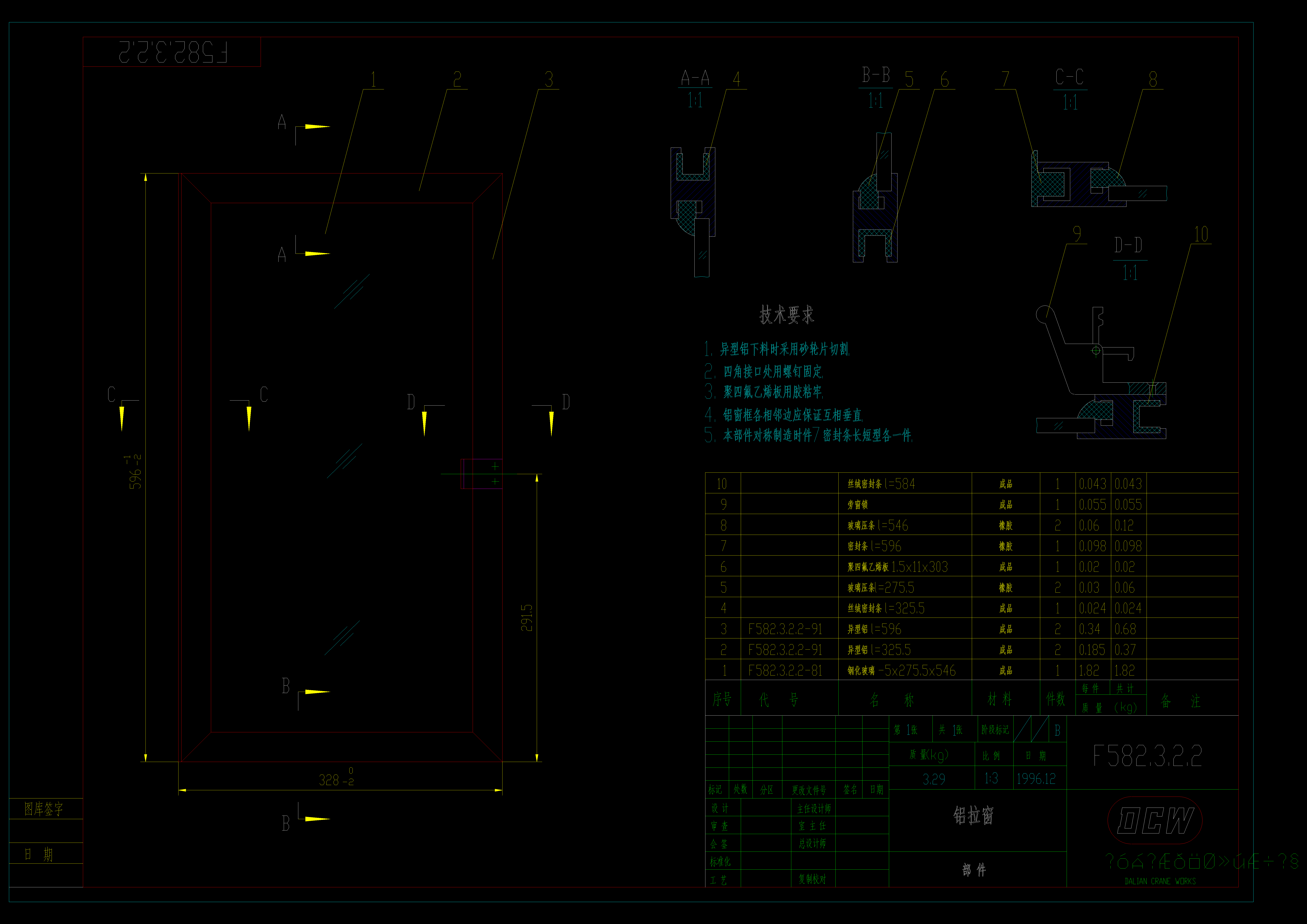
Task: Click the "DALIAN CRANE WORKS" text
Action: coord(1160,881)
